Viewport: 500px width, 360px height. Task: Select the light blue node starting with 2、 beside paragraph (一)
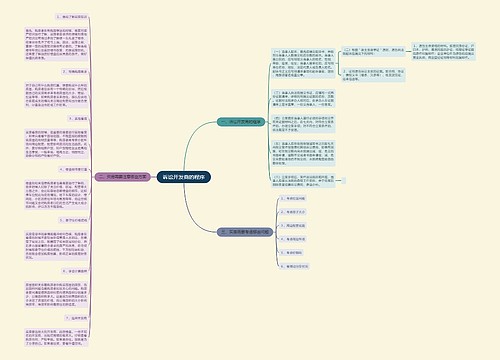(373, 75)
